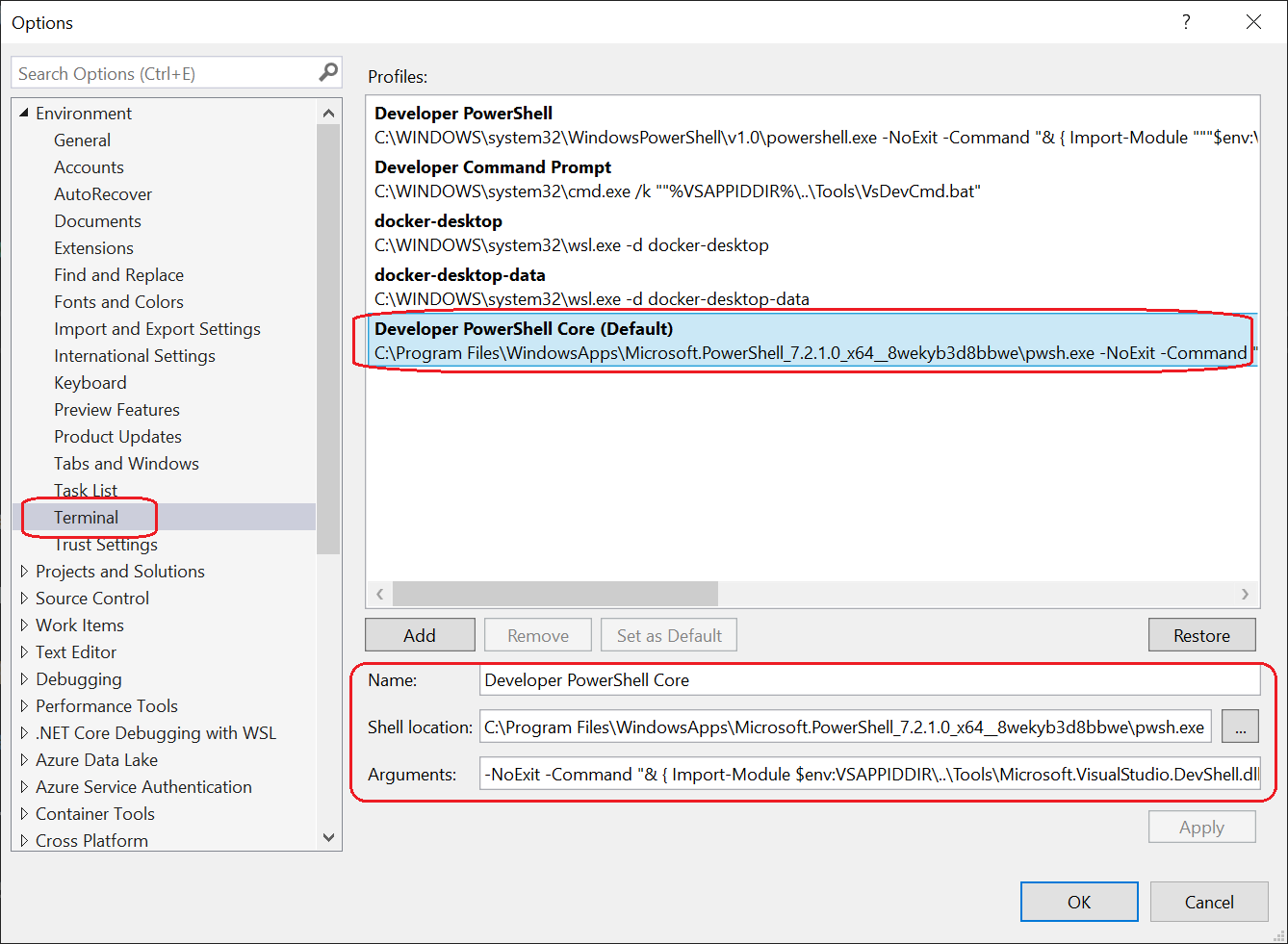Browse shell location using the ellipsis button
This screenshot has width=1288, height=944.
pyautogui.click(x=1240, y=727)
